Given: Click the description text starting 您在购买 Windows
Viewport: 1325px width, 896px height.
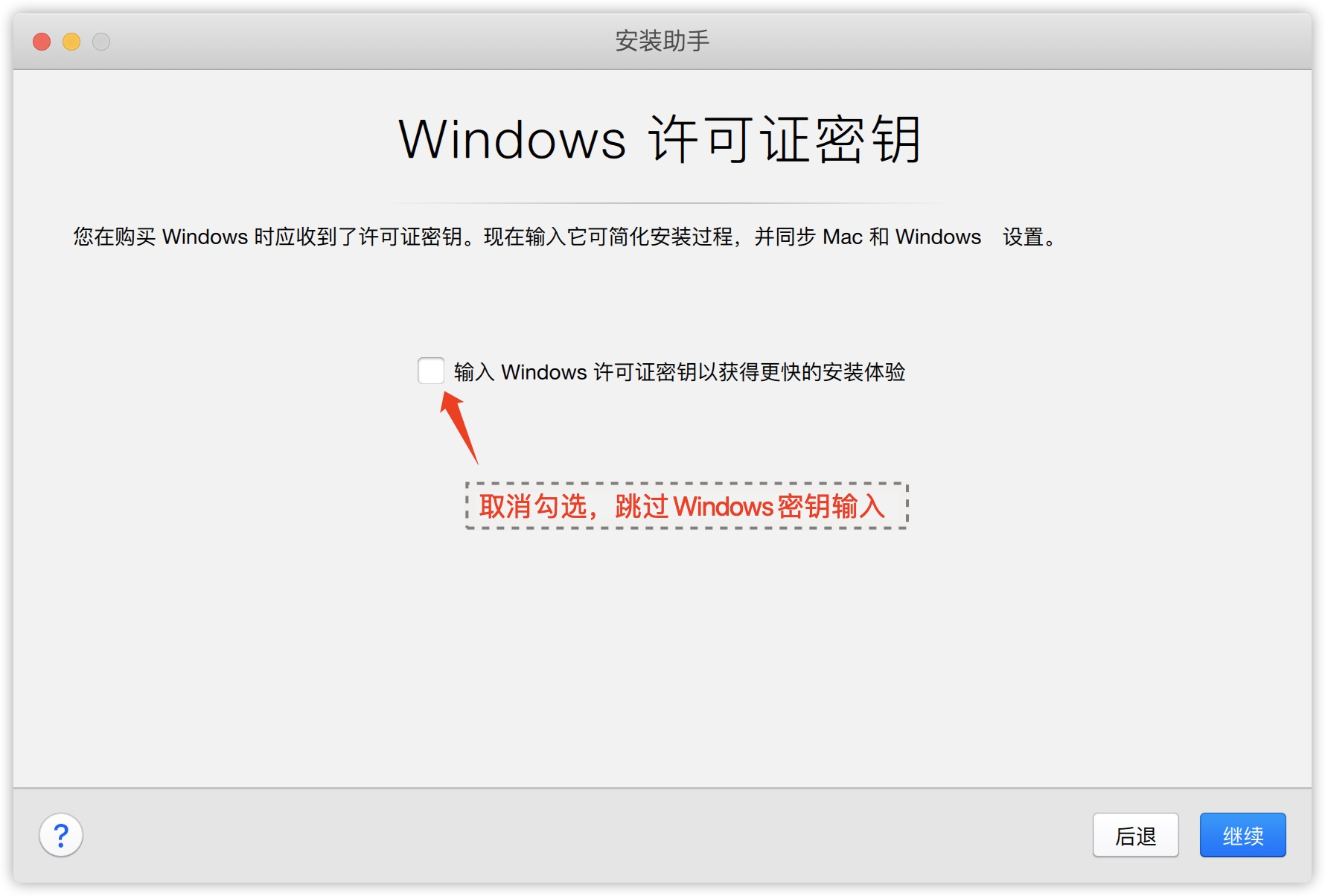Looking at the screenshot, I should click(x=565, y=237).
